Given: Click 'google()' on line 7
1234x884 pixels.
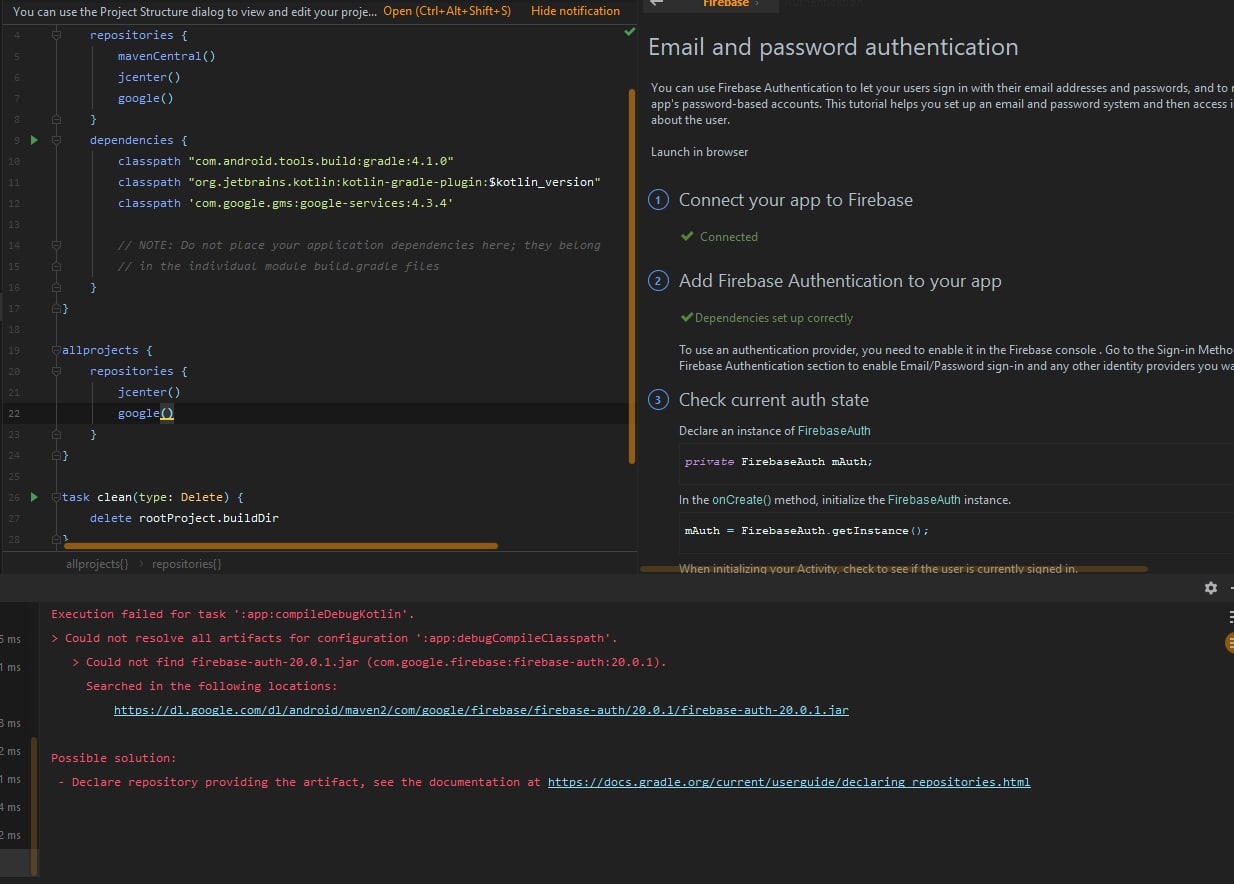Looking at the screenshot, I should pyautogui.click(x=146, y=98).
